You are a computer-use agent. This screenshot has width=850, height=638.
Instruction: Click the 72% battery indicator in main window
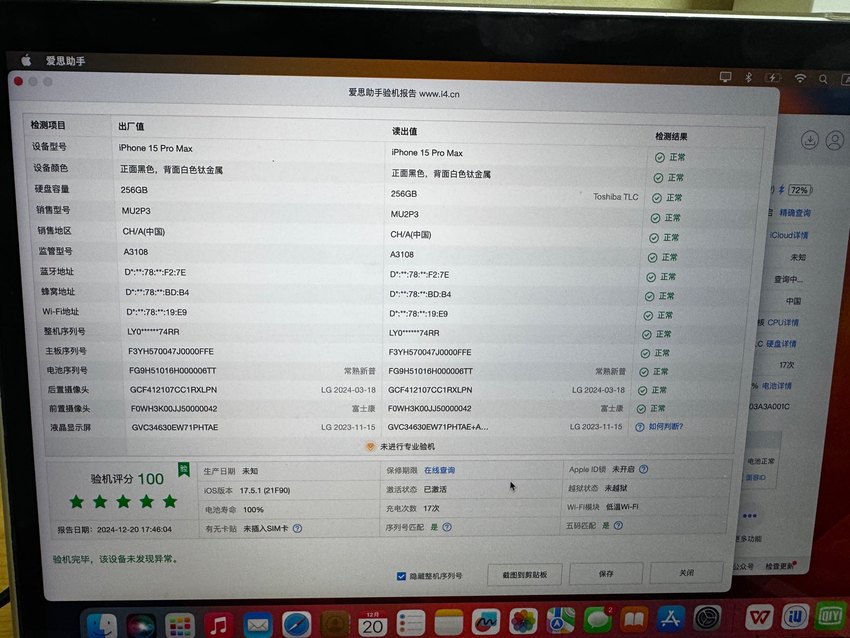pos(800,190)
